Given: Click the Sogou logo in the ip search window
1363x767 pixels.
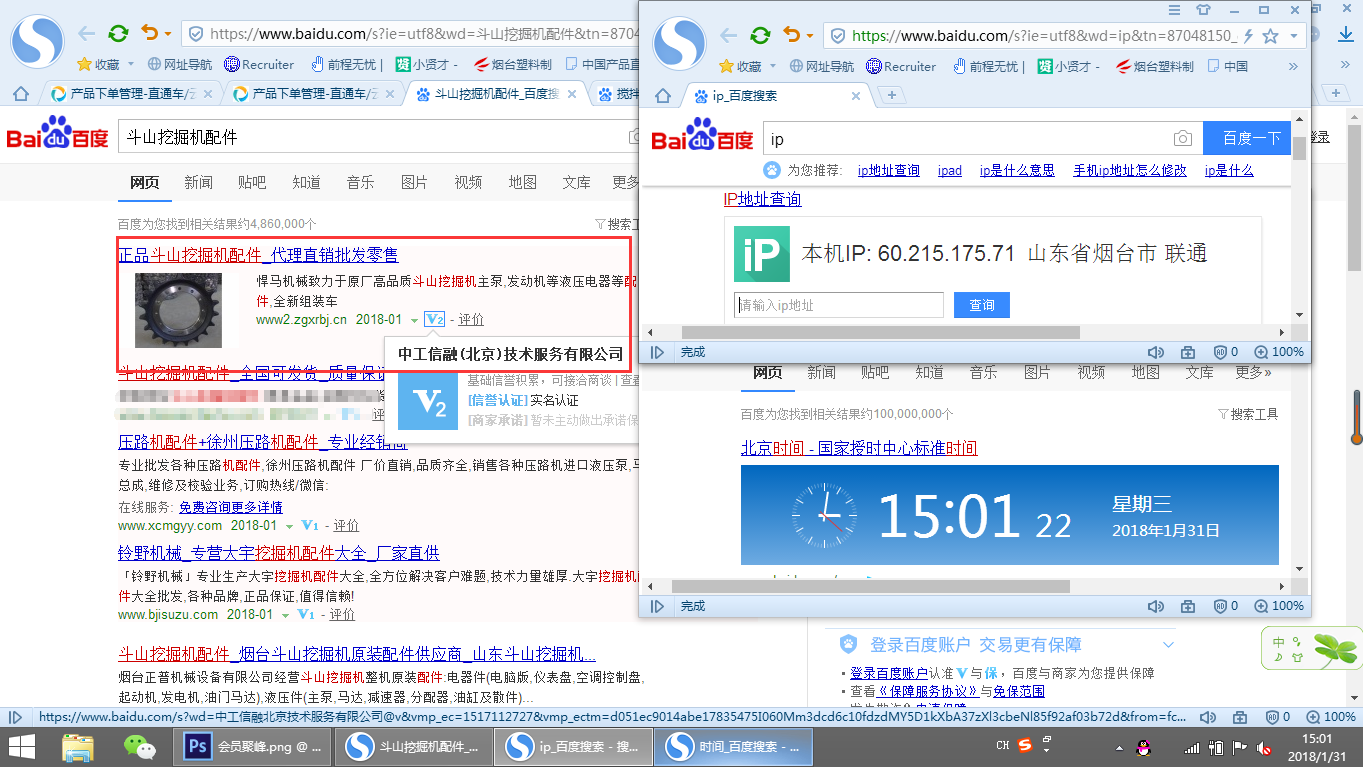Looking at the screenshot, I should pos(679,42).
